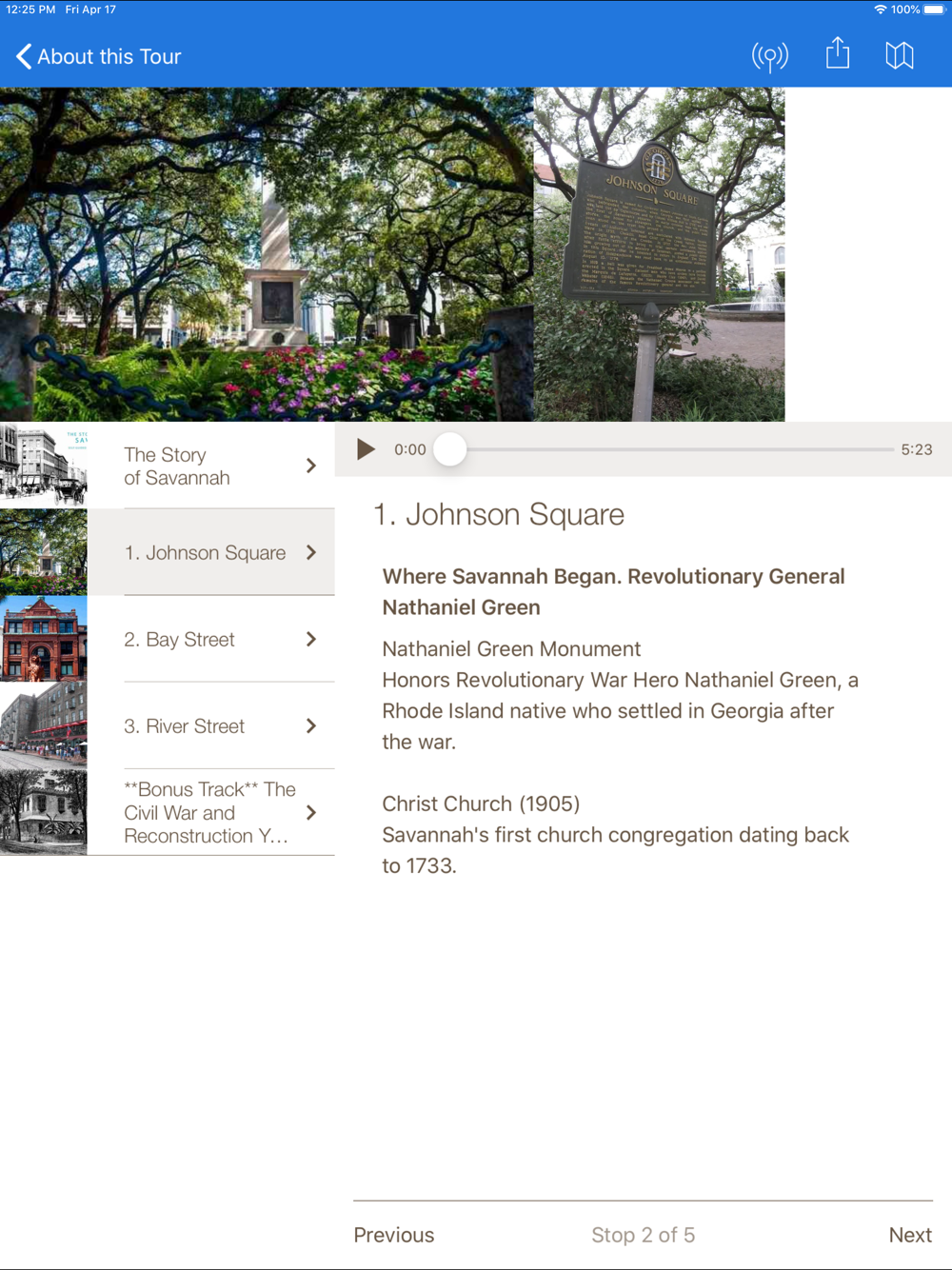
Task: Go to the Previous stop
Action: click(x=394, y=1235)
